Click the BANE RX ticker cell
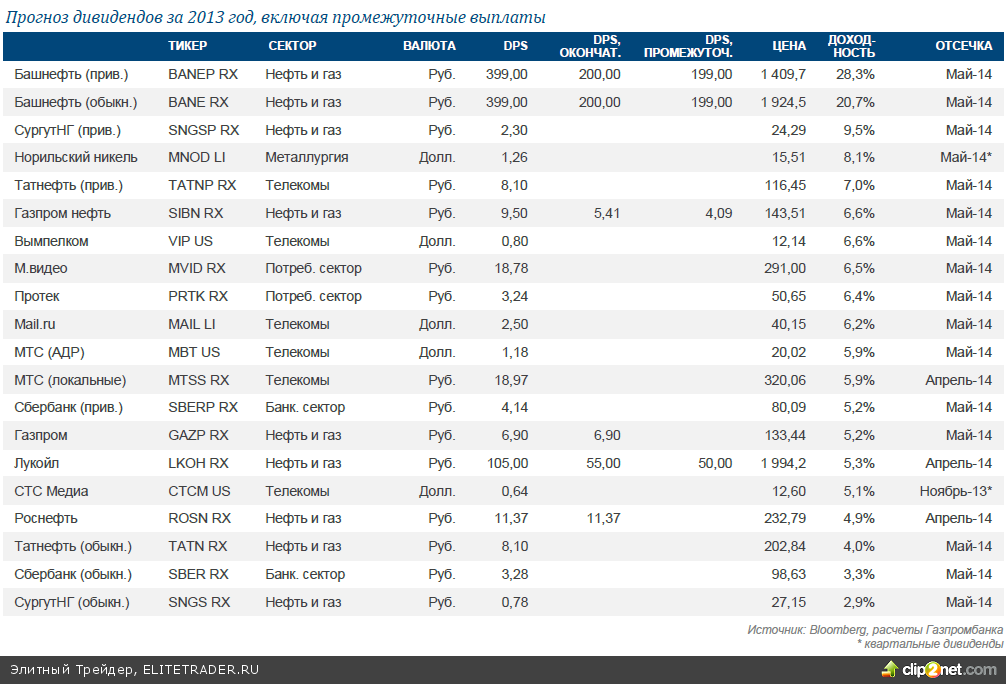This screenshot has width=1006, height=684. 198,102
